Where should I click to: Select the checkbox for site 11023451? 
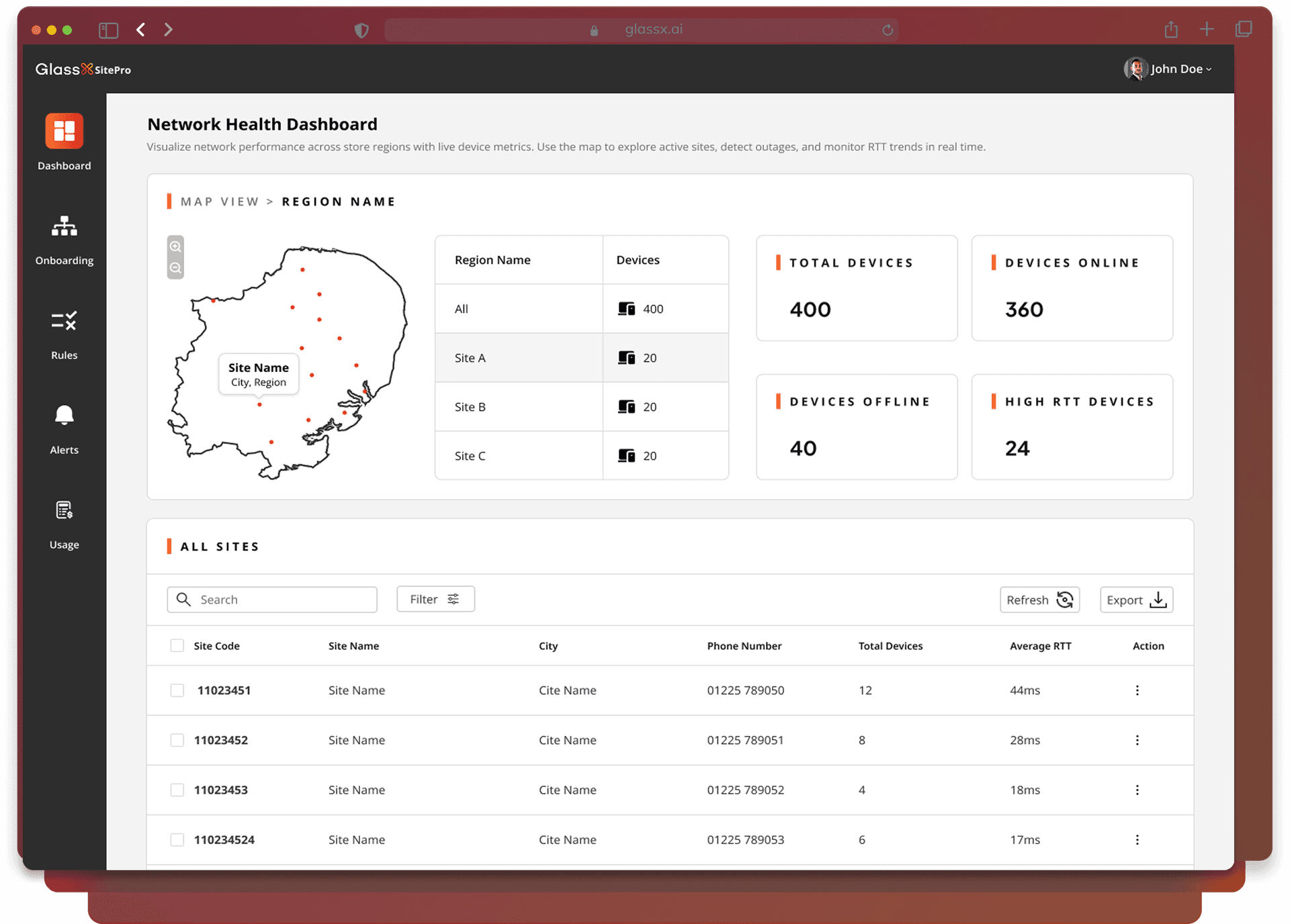177,690
